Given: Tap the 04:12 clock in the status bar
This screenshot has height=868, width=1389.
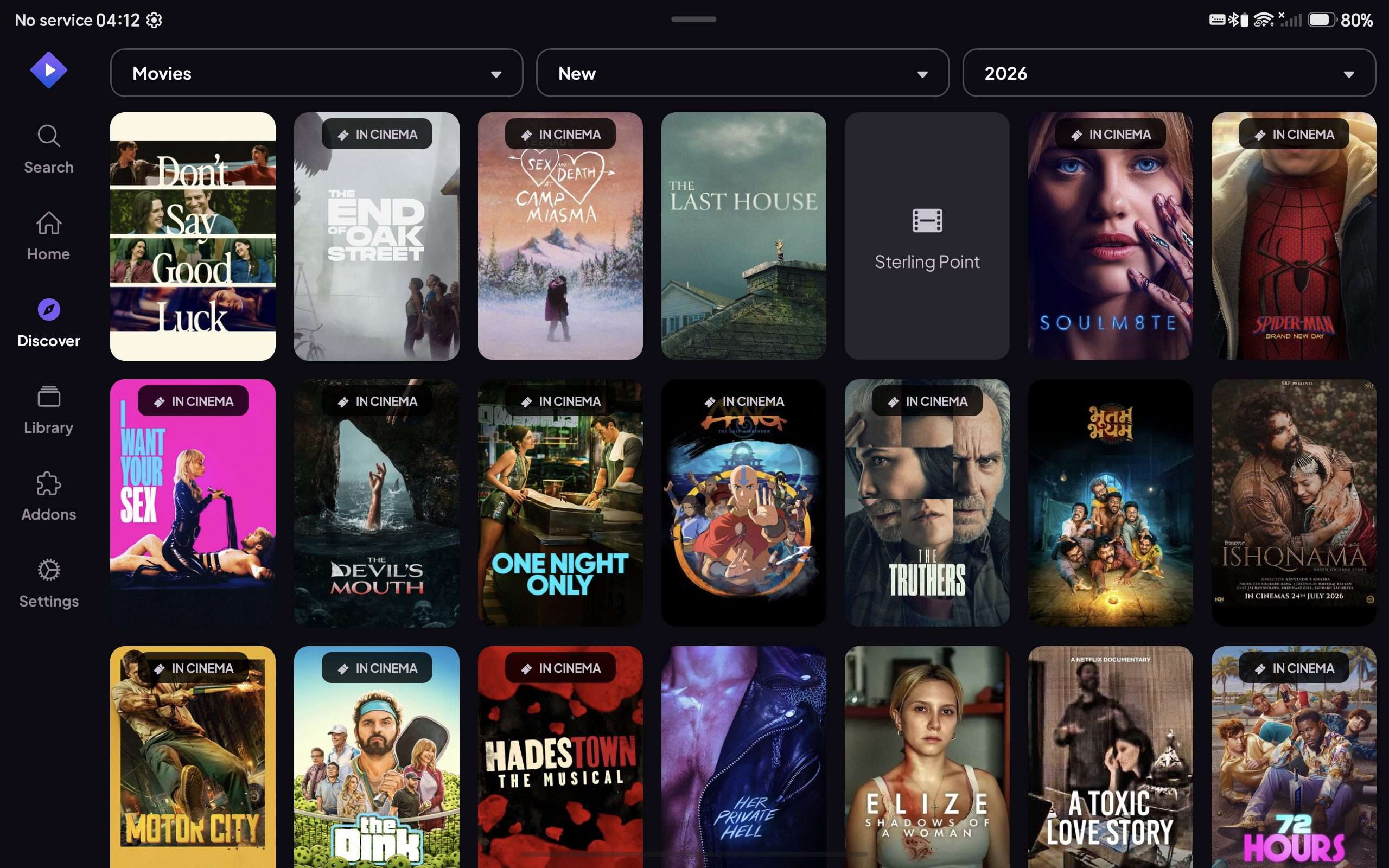Looking at the screenshot, I should [118, 20].
